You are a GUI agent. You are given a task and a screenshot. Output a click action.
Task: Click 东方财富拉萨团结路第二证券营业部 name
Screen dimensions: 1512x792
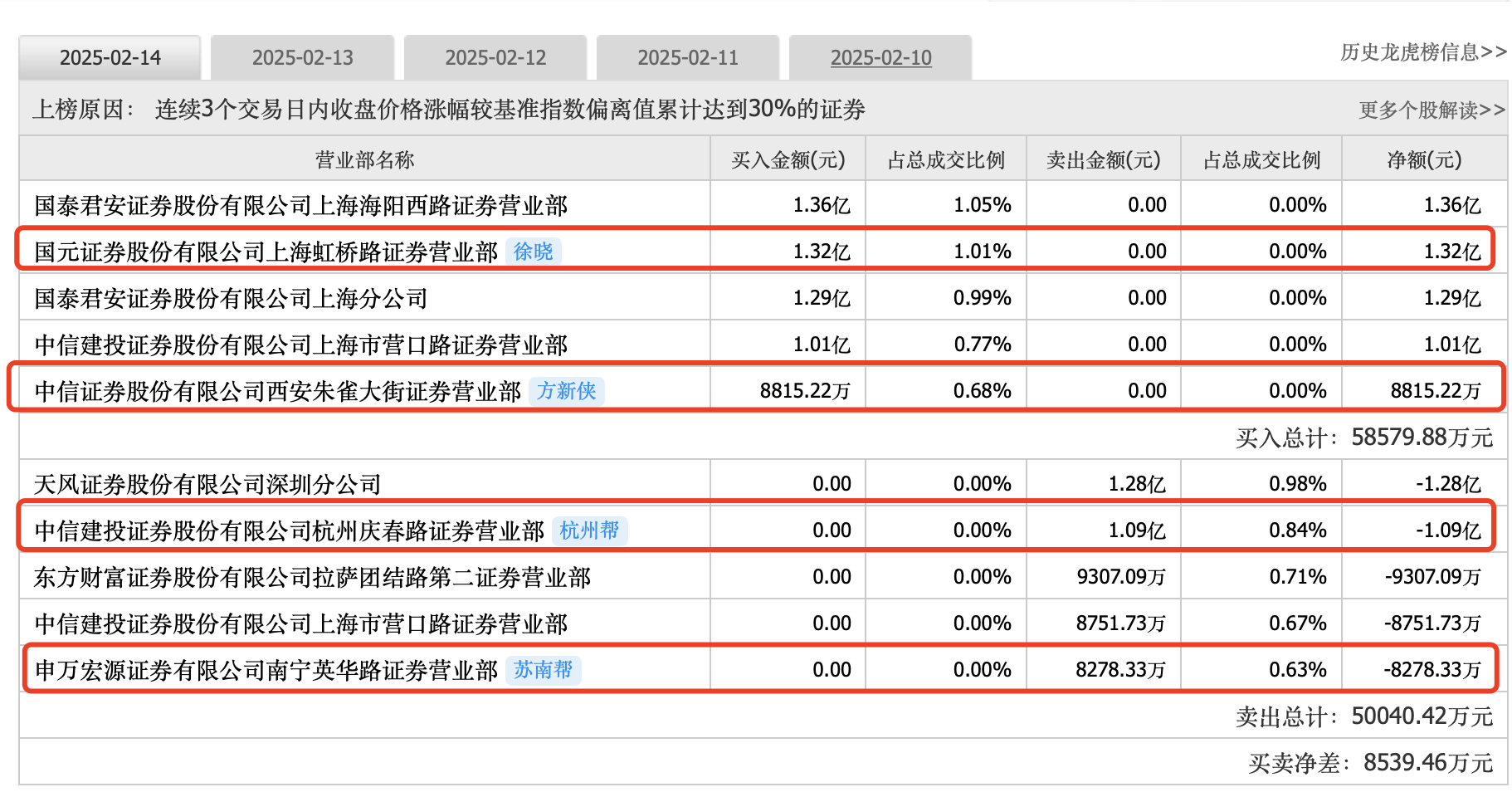(x=312, y=577)
